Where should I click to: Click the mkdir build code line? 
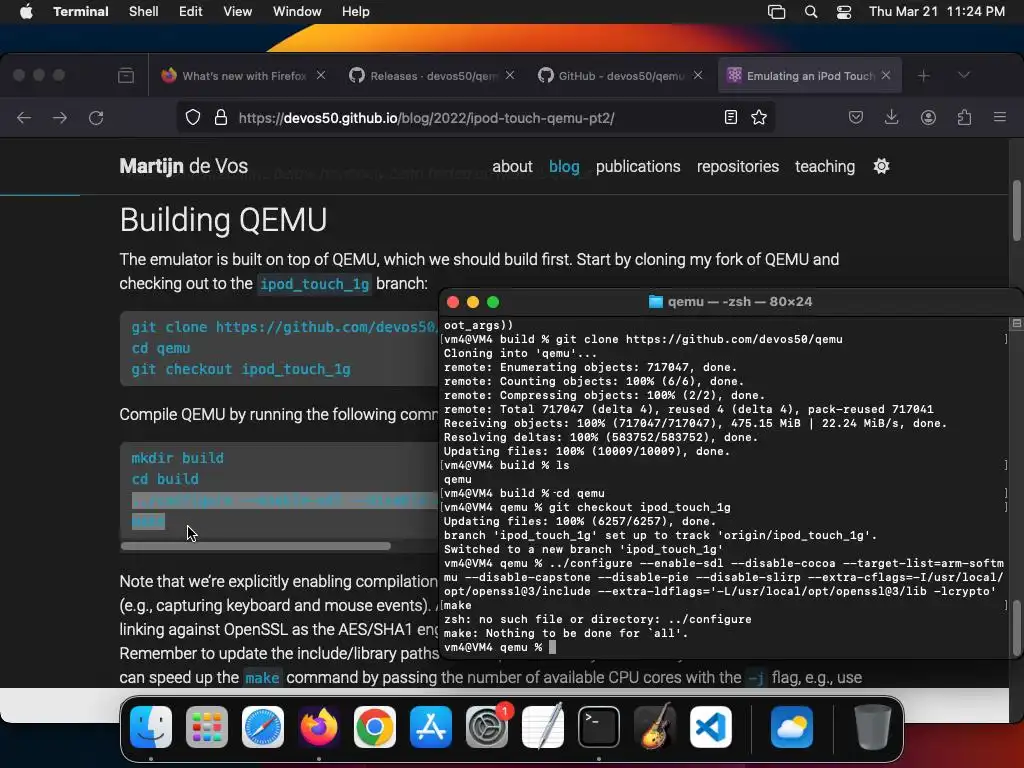[x=178, y=458]
